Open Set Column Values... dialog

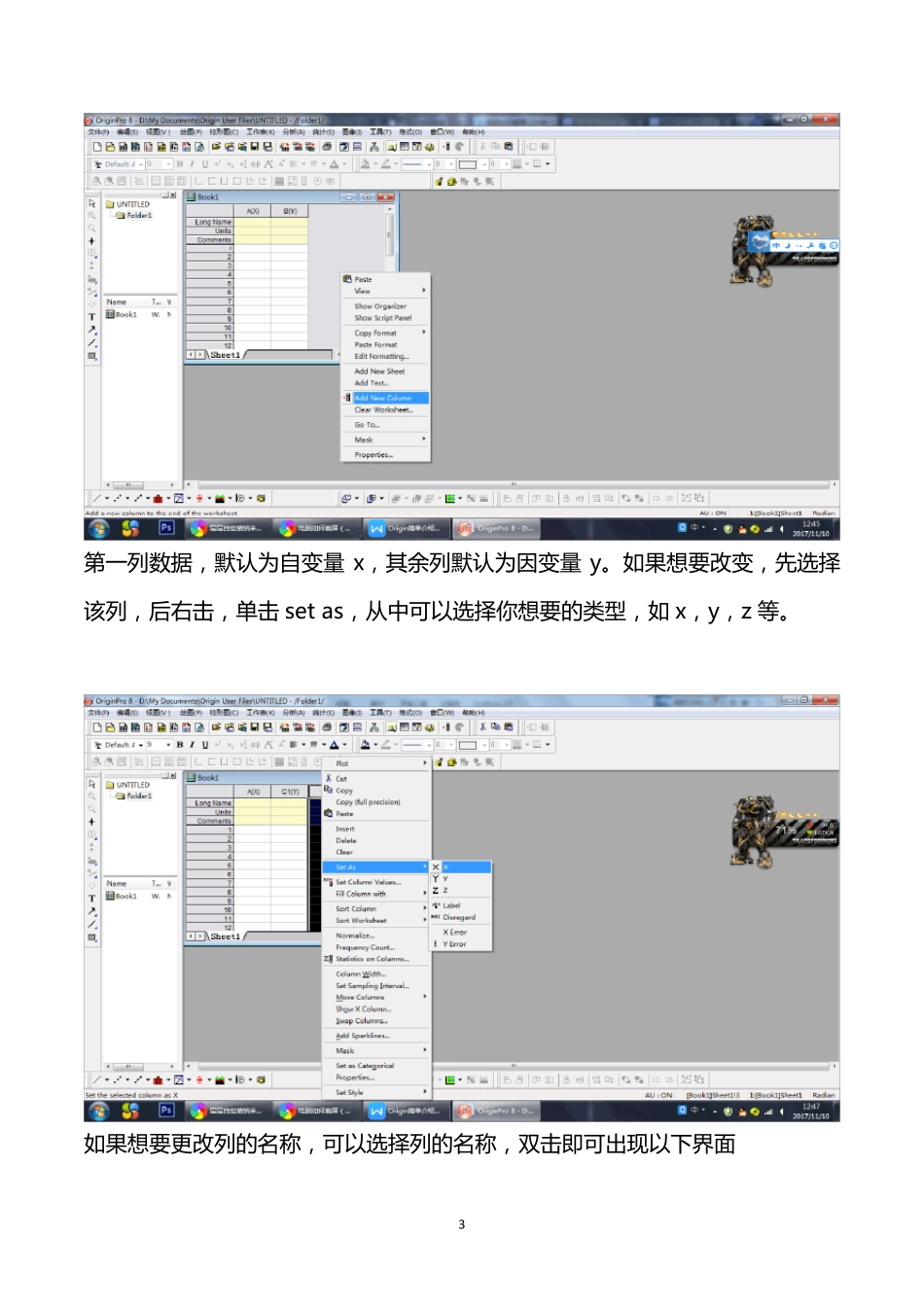(375, 882)
